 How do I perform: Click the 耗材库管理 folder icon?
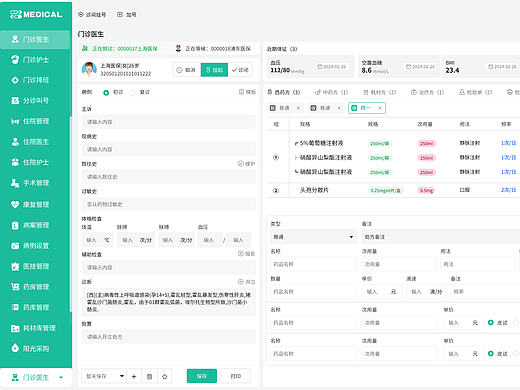15,328
